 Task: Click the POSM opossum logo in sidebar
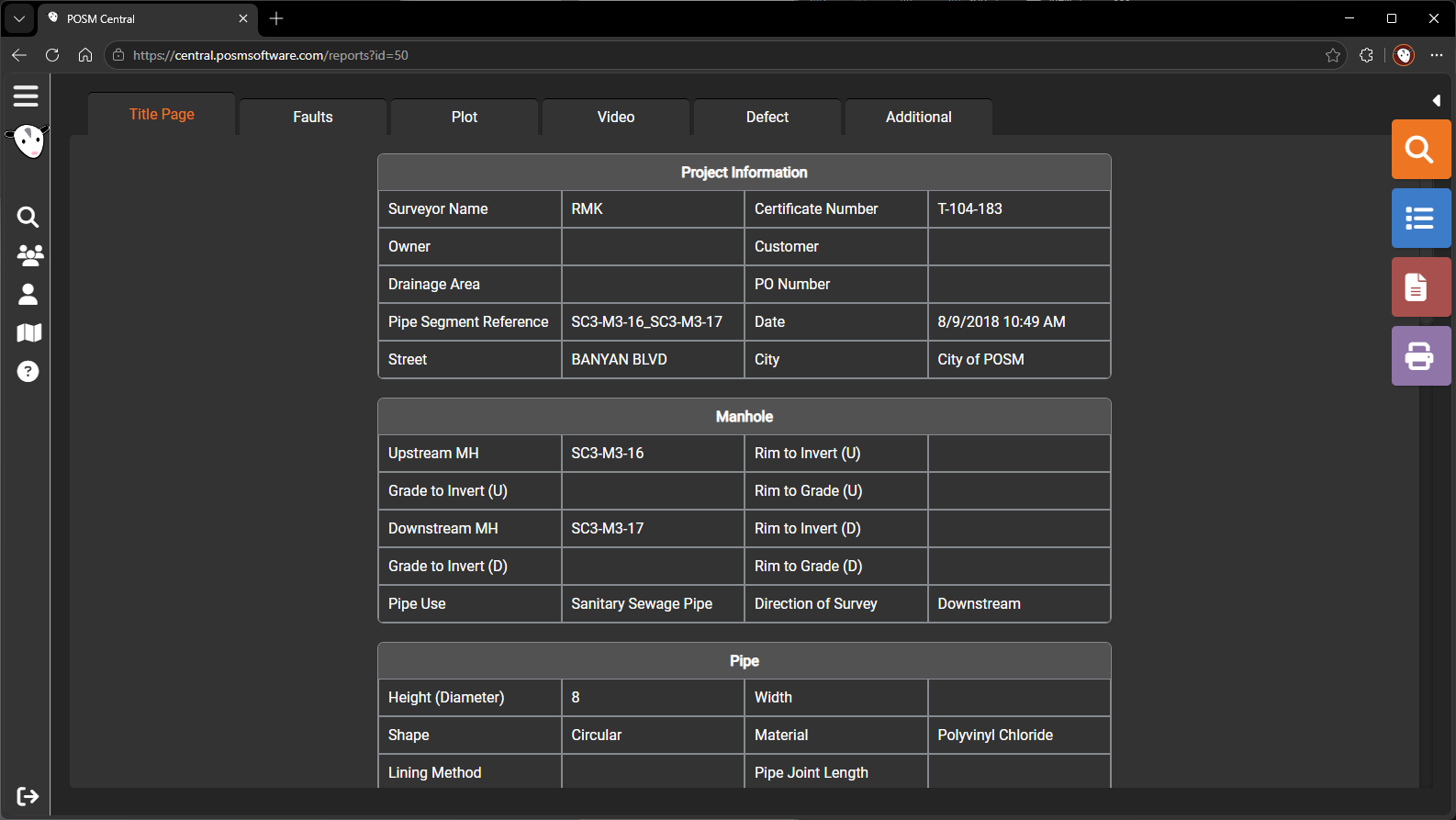pos(28,141)
